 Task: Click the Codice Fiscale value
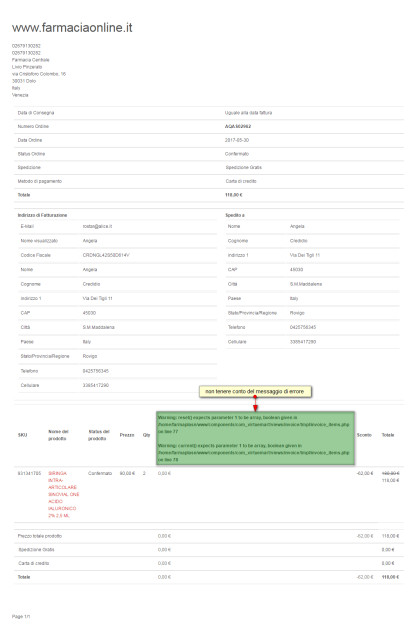tap(106, 255)
